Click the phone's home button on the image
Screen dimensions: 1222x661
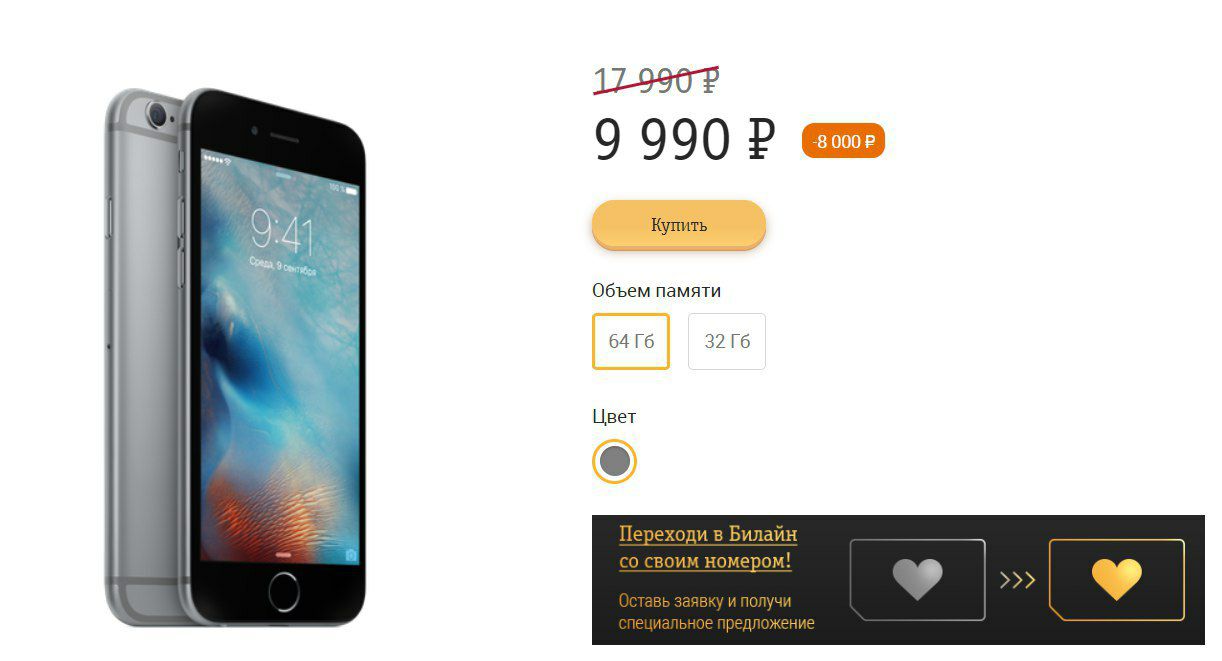click(x=284, y=591)
